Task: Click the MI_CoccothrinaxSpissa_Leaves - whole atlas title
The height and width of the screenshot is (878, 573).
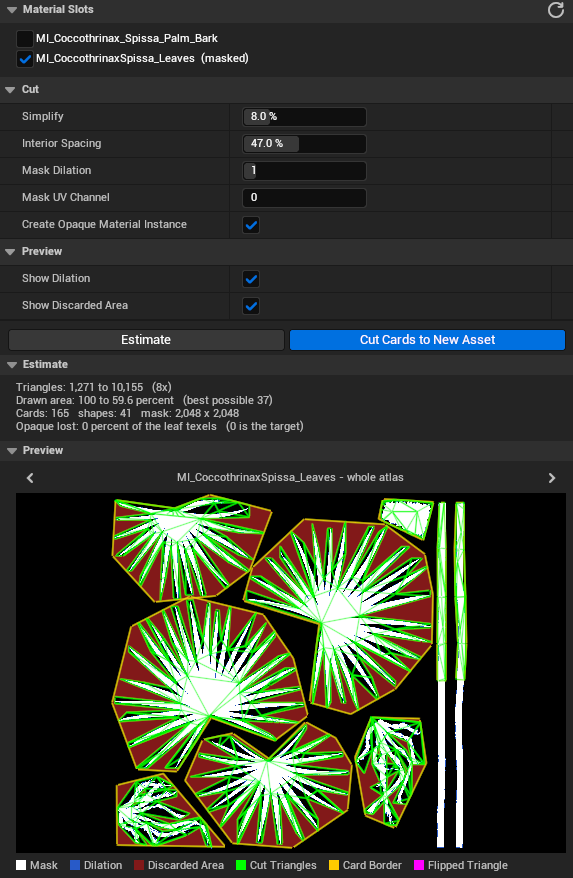Action: pyautogui.click(x=290, y=478)
